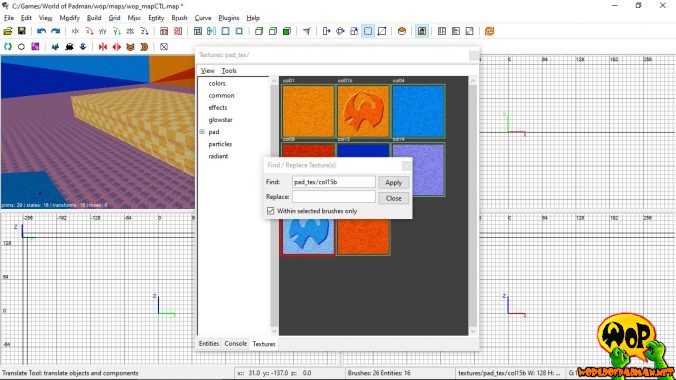
Task: Open the Tools menu in texture browser
Action: 229,70
